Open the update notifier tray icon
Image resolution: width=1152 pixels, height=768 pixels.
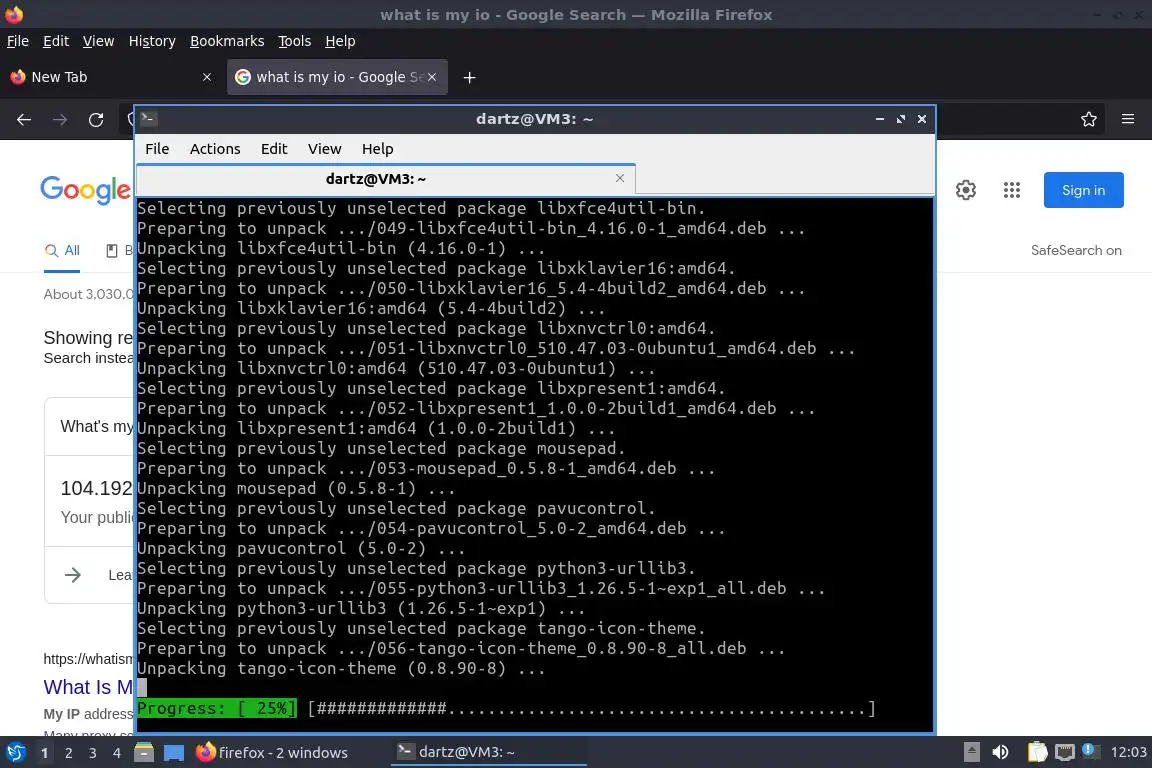[x=1091, y=751]
